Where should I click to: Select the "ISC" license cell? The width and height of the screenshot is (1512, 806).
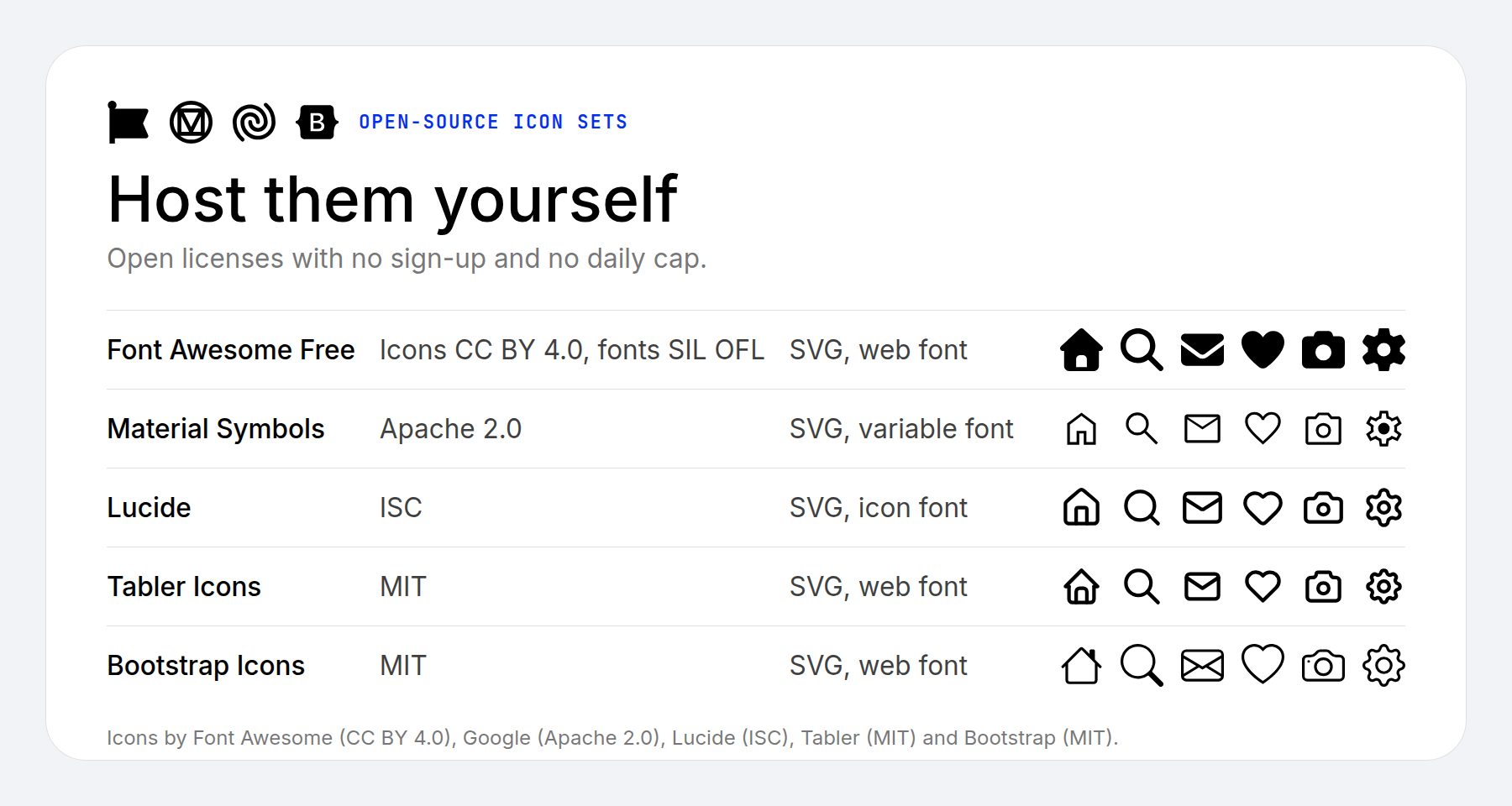pos(401,508)
